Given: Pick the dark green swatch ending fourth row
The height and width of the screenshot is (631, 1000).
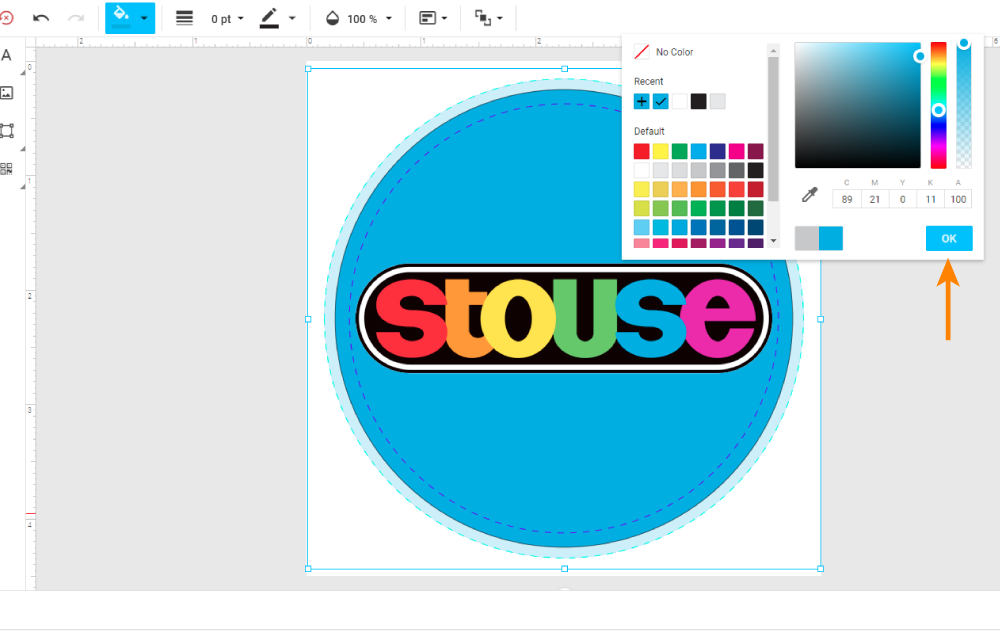Looking at the screenshot, I should (x=756, y=209).
